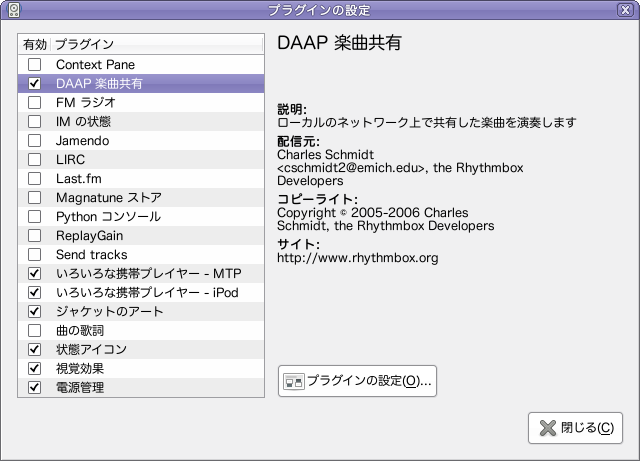This screenshot has width=640, height=461.
Task: Click the X icon on the 閉じる button
Action: pos(548,428)
